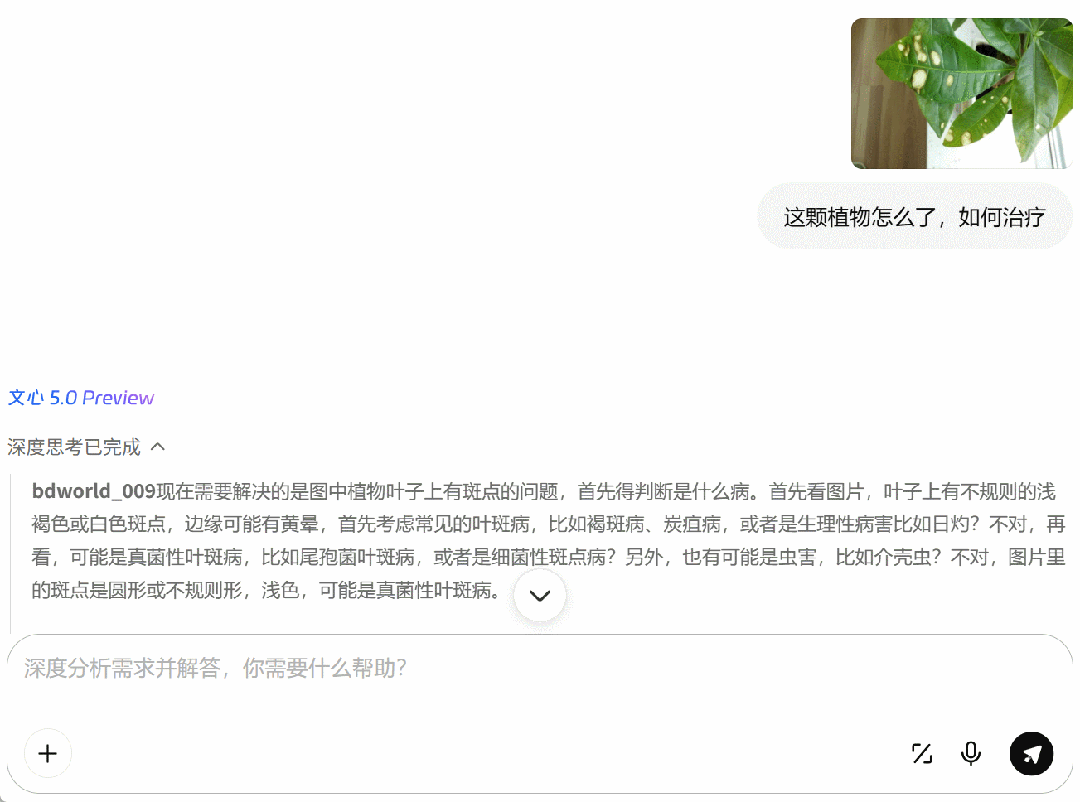Collapse the deep thinking section via chevron
Image resolution: width=1080 pixels, height=802 pixels.
point(158,446)
